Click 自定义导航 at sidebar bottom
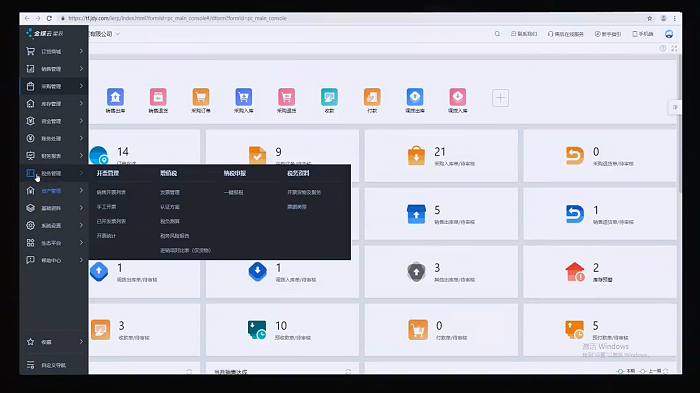 tap(54, 365)
